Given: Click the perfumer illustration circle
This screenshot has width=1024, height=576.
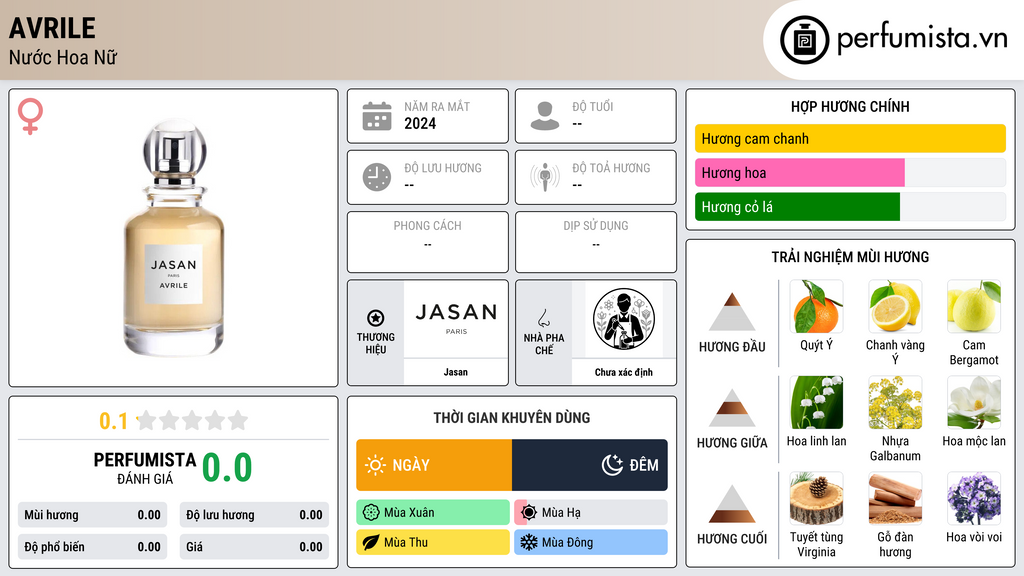Looking at the screenshot, I should 624,319.
